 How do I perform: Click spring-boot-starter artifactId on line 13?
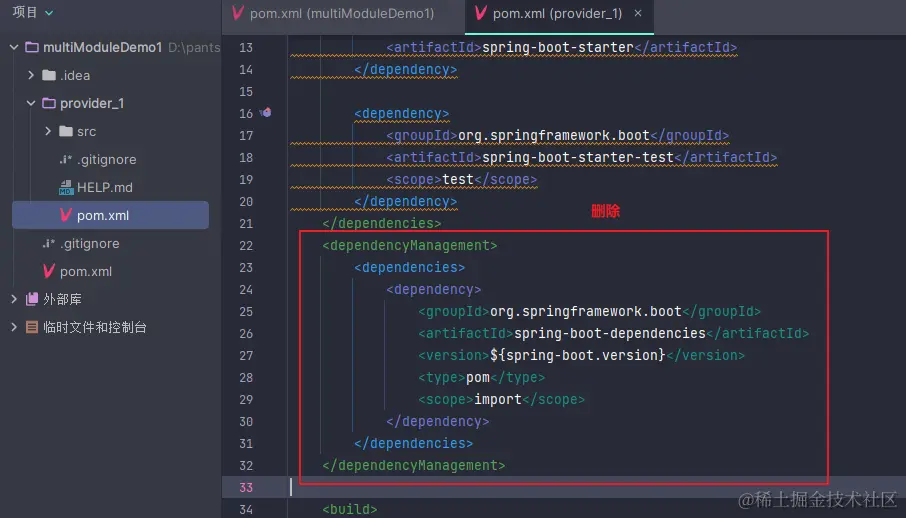pyautogui.click(x=558, y=47)
